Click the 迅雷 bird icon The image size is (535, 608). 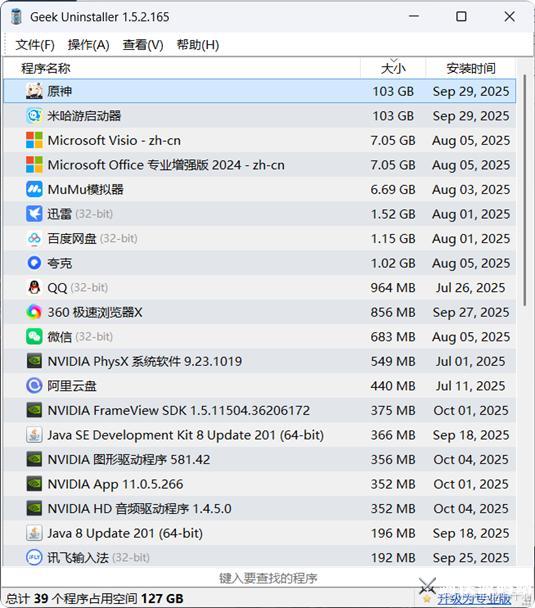point(34,214)
